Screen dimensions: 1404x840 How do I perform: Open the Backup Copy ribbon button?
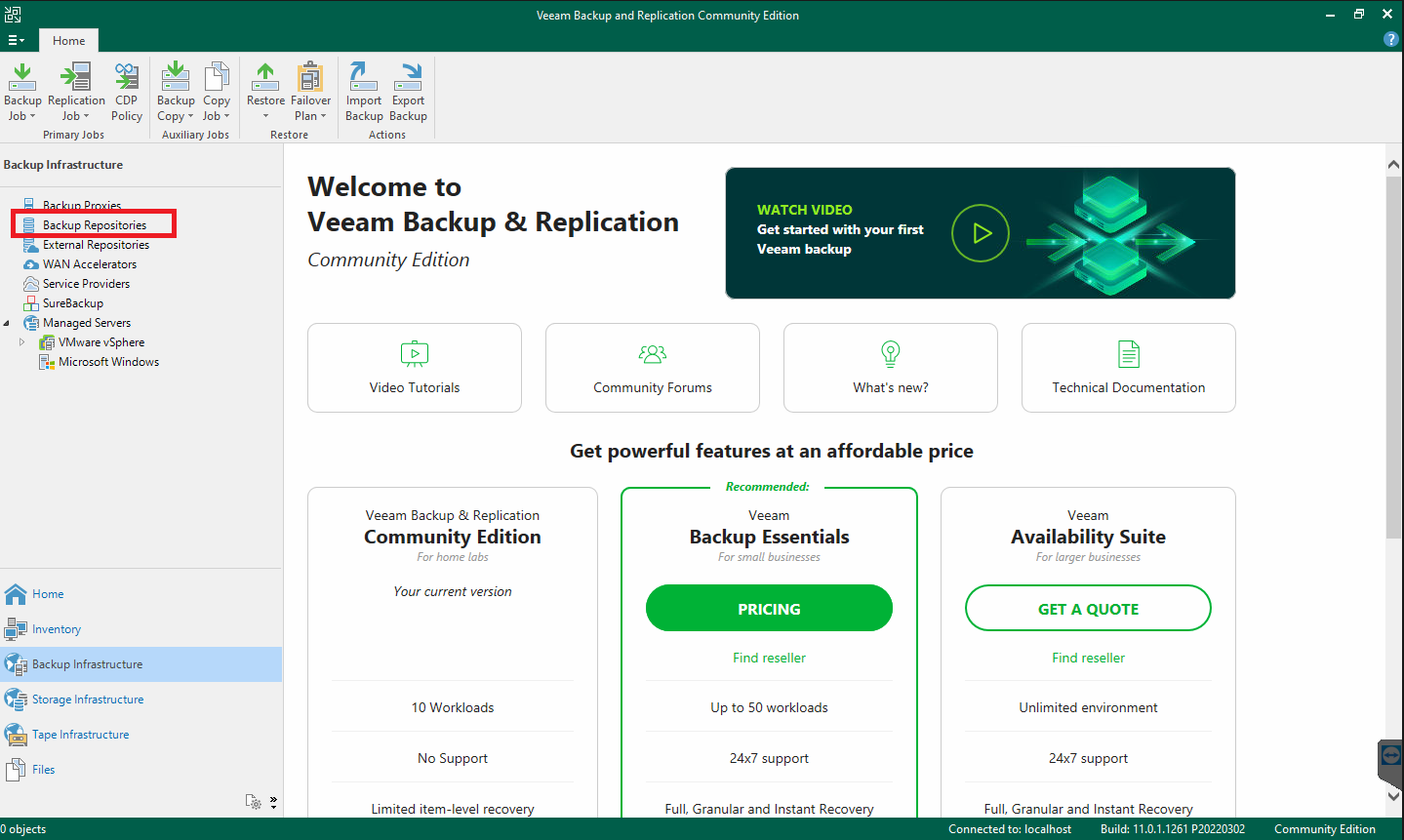(176, 92)
